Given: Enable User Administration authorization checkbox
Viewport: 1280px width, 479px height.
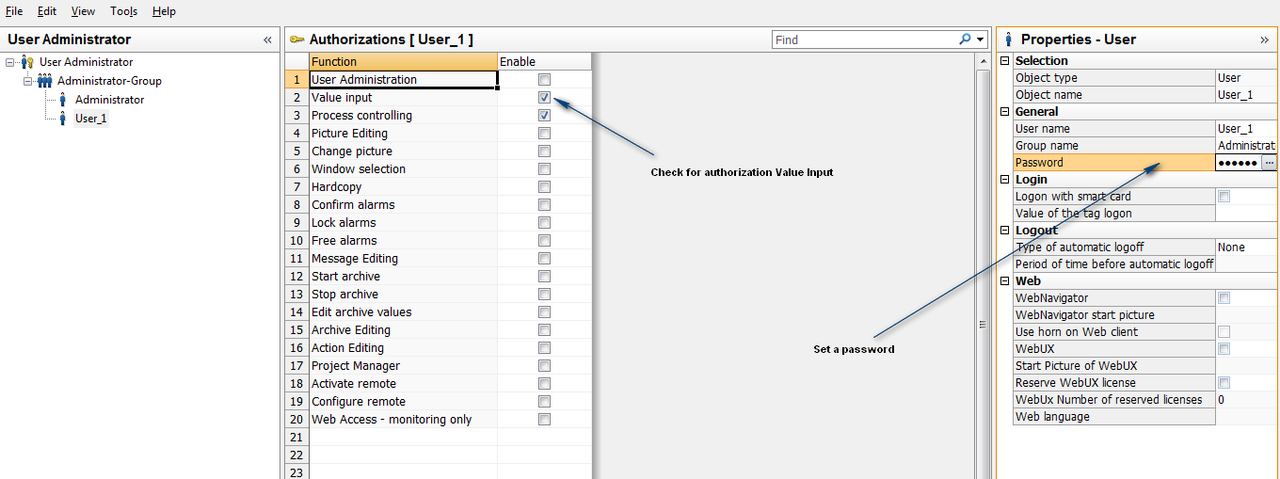Looking at the screenshot, I should pyautogui.click(x=544, y=80).
